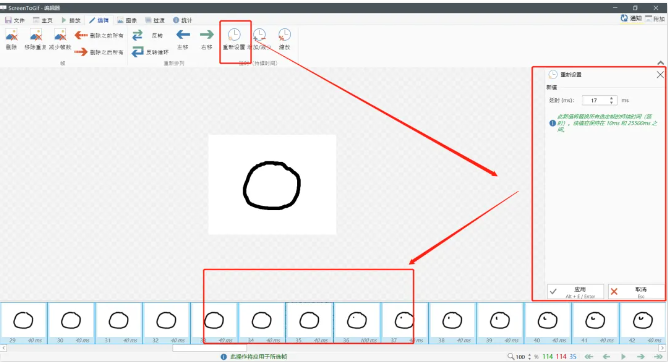
Task: Click the timeline scrollbar left arrow
Action: 3,348
